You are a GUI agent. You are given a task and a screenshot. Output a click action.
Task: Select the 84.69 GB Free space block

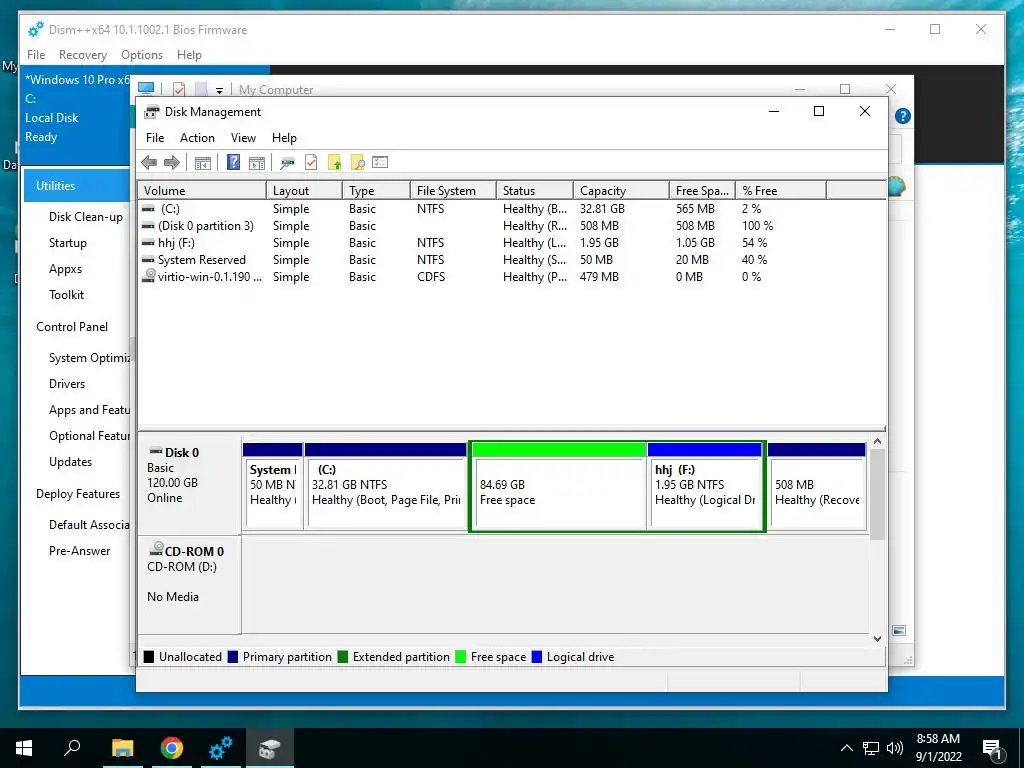pos(559,487)
